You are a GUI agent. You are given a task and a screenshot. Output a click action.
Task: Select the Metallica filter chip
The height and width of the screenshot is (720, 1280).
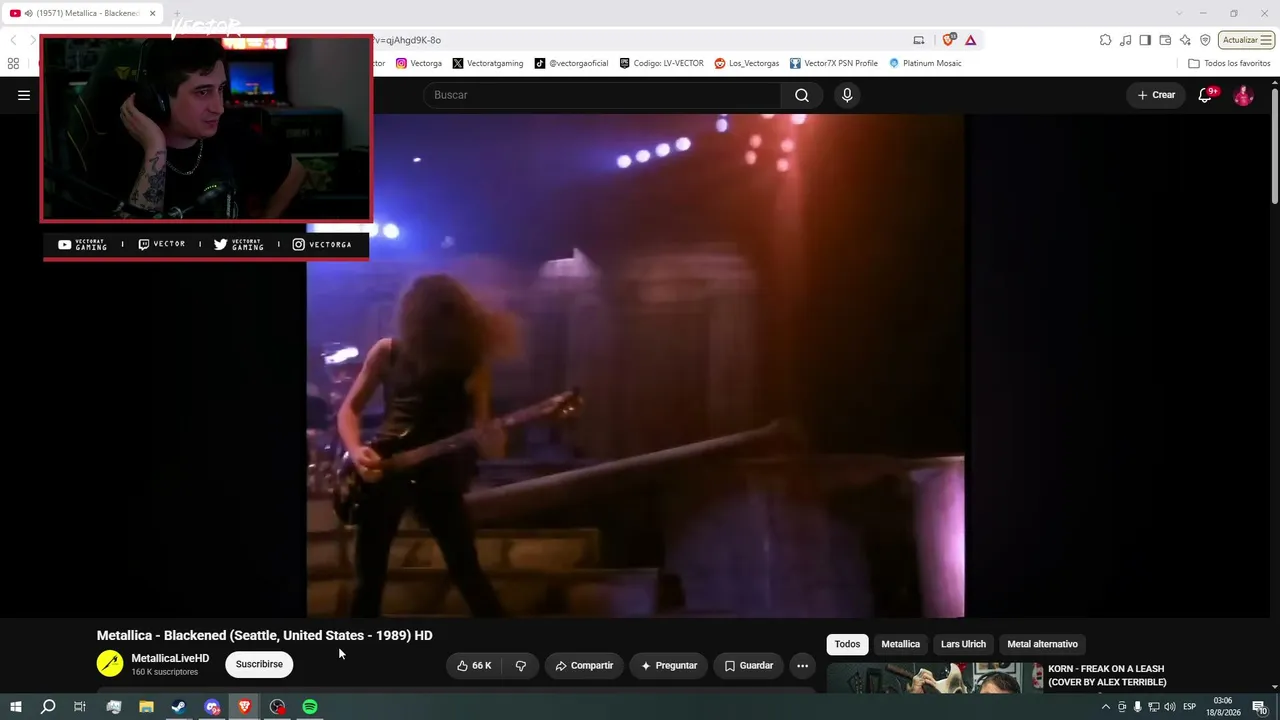(x=900, y=644)
